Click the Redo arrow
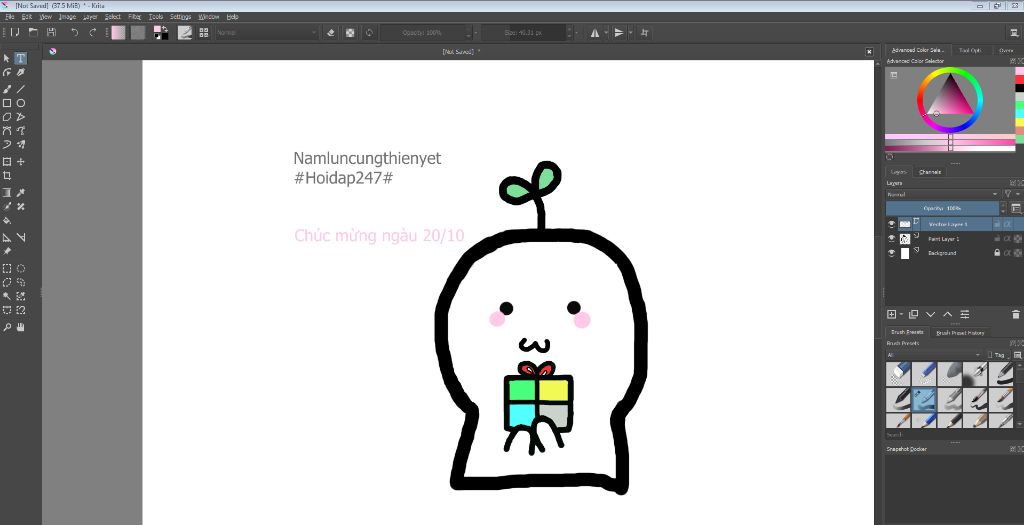Viewport: 1024px width, 525px height. pyautogui.click(x=93, y=32)
